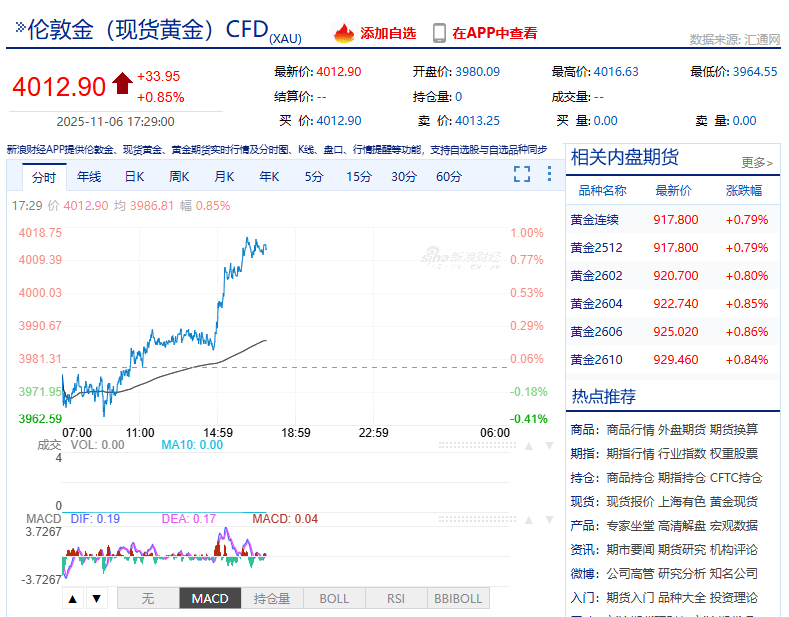Open the 黄金2512 futures link

(x=596, y=248)
